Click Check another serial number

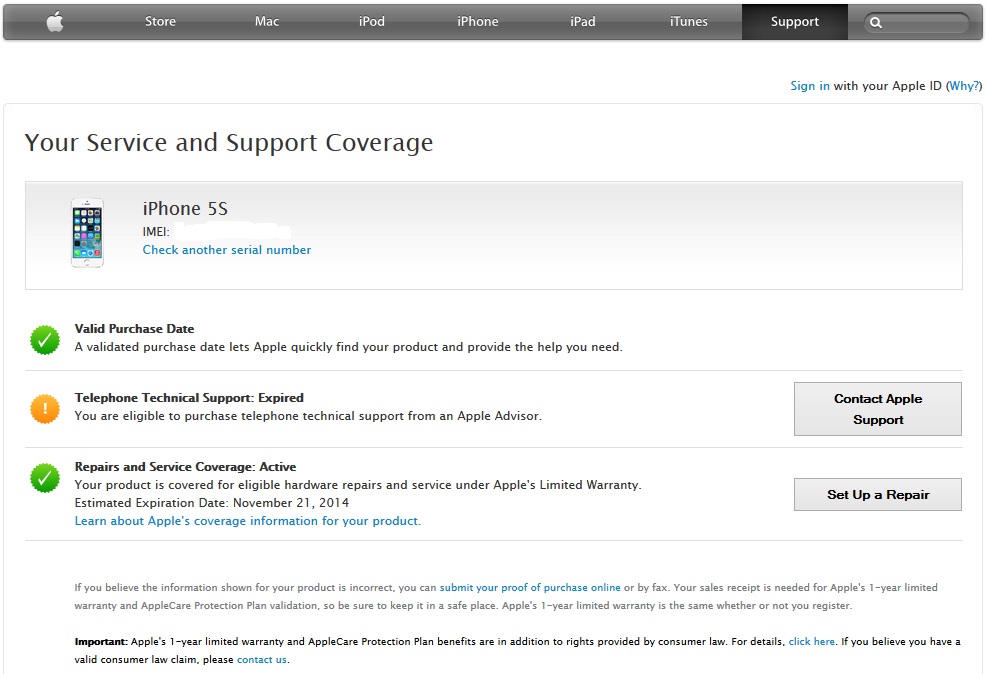(x=226, y=250)
